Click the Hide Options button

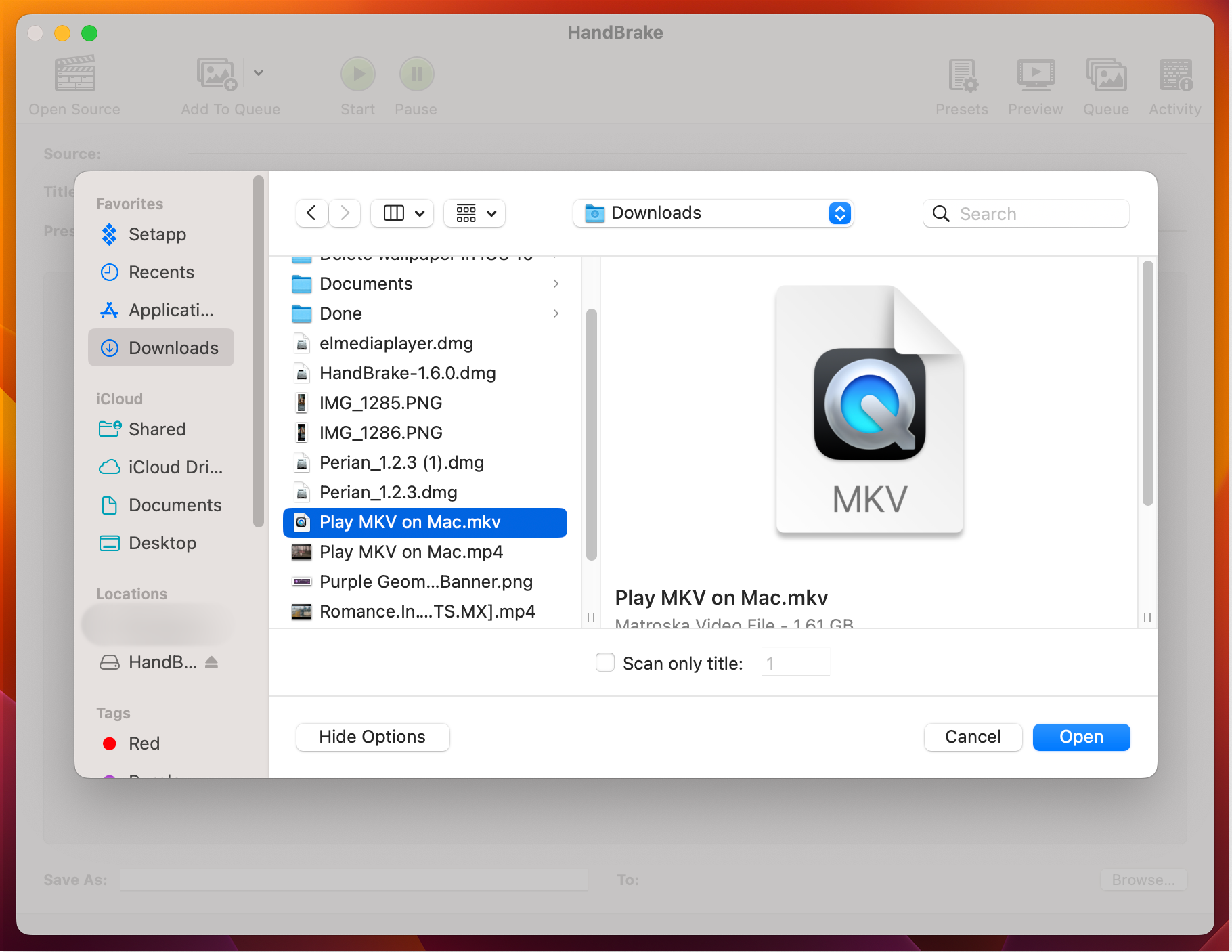pos(373,737)
